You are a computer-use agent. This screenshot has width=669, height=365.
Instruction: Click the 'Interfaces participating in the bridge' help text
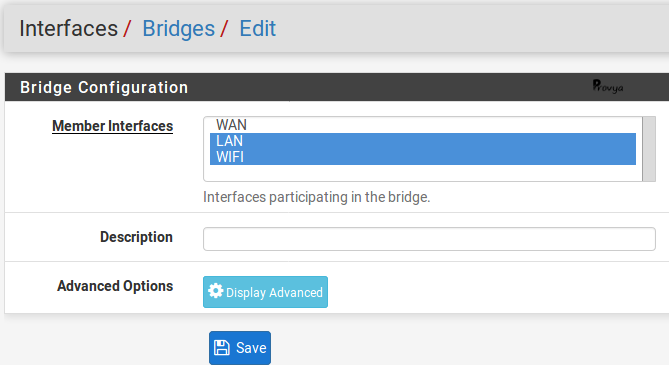coord(317,197)
